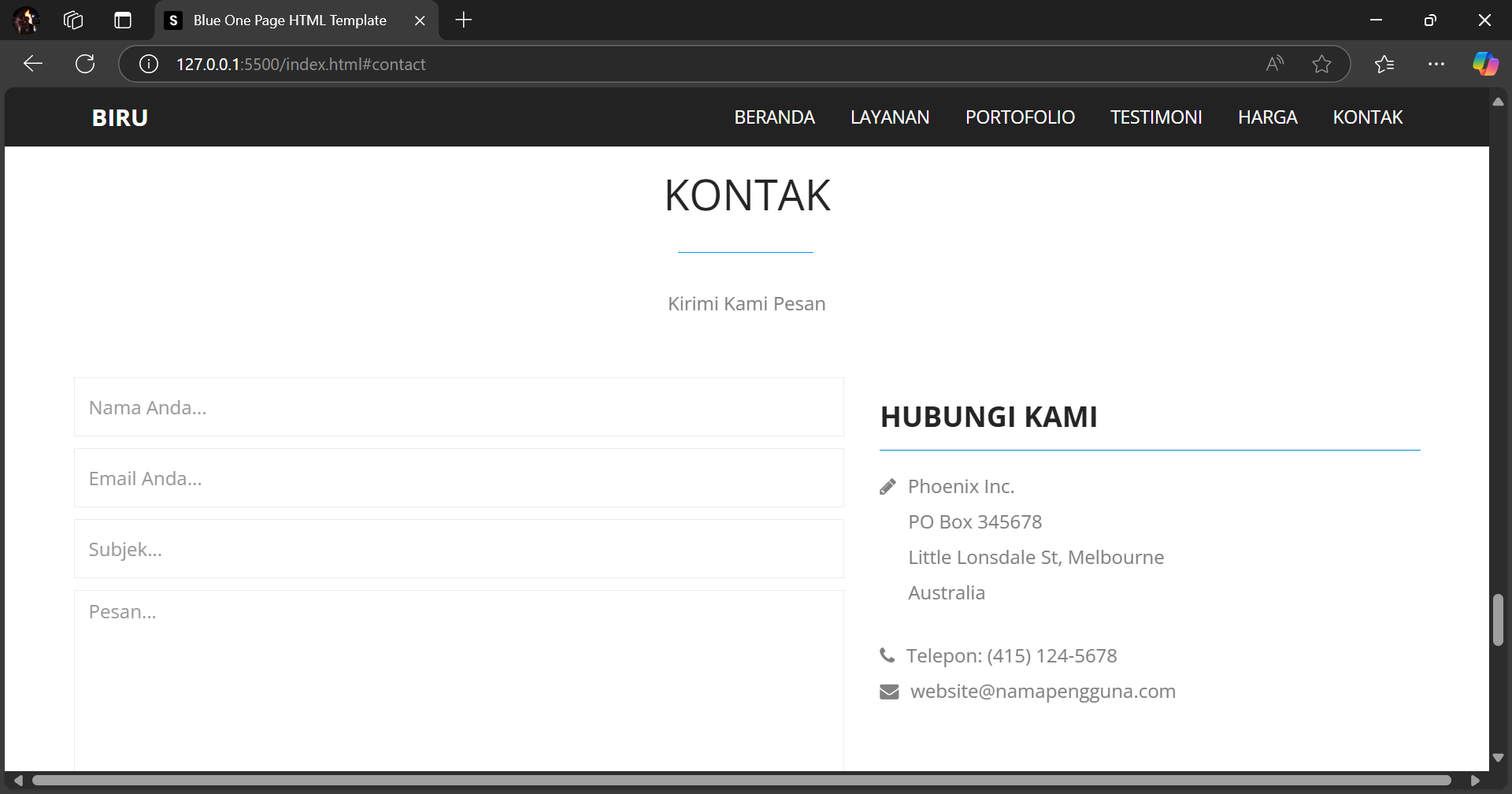Focus the Nama Anda input field
The width and height of the screenshot is (1512, 794).
click(x=458, y=407)
